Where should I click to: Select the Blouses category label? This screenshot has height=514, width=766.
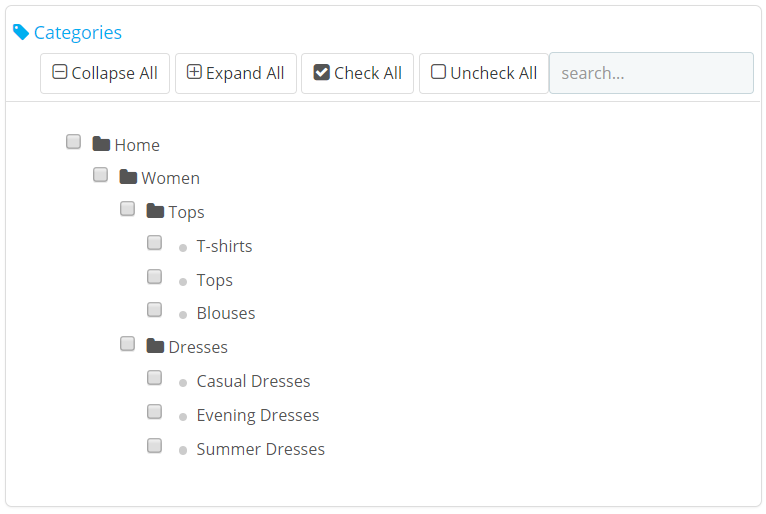point(226,313)
